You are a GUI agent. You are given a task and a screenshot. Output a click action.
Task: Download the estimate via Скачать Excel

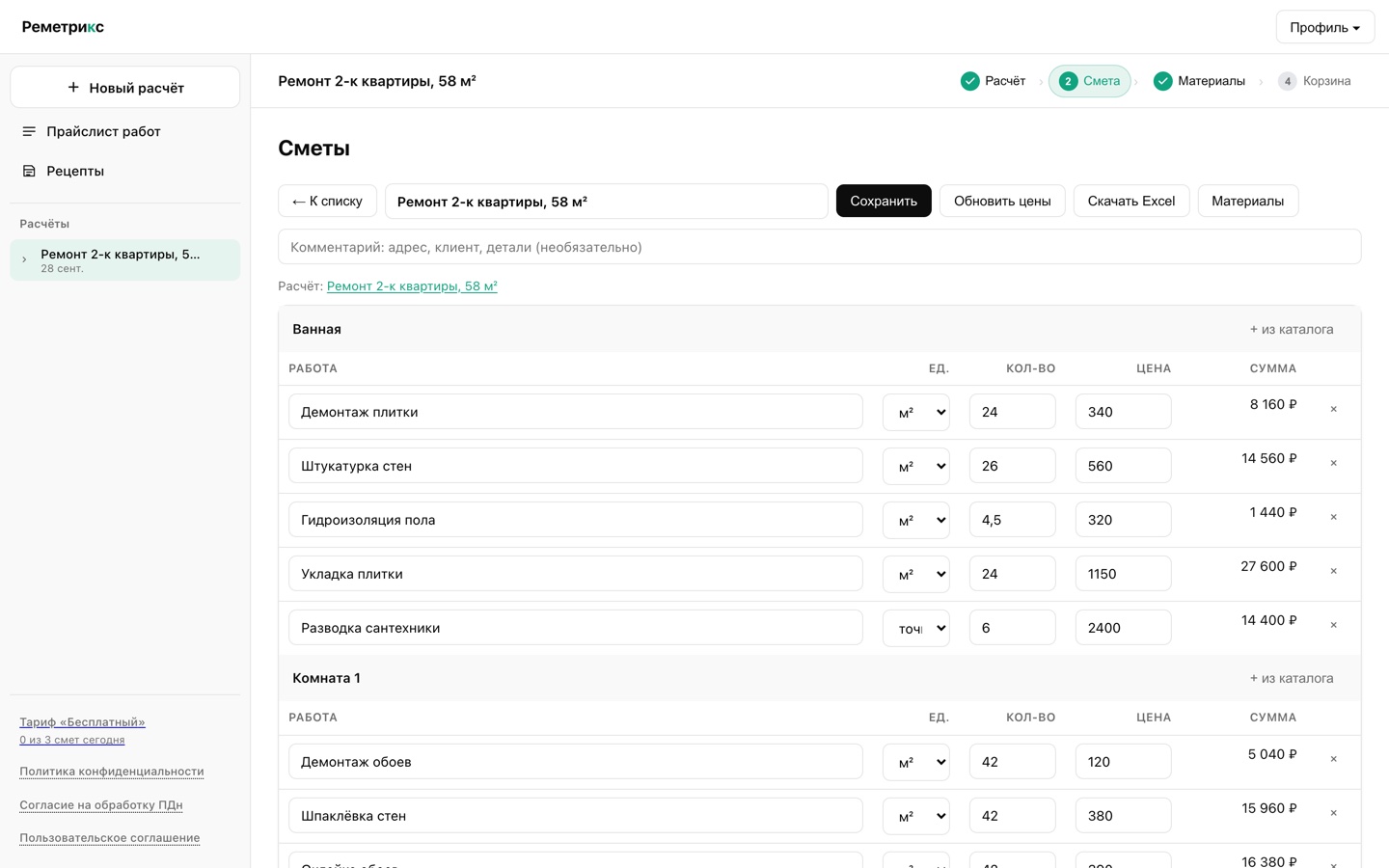point(1131,201)
